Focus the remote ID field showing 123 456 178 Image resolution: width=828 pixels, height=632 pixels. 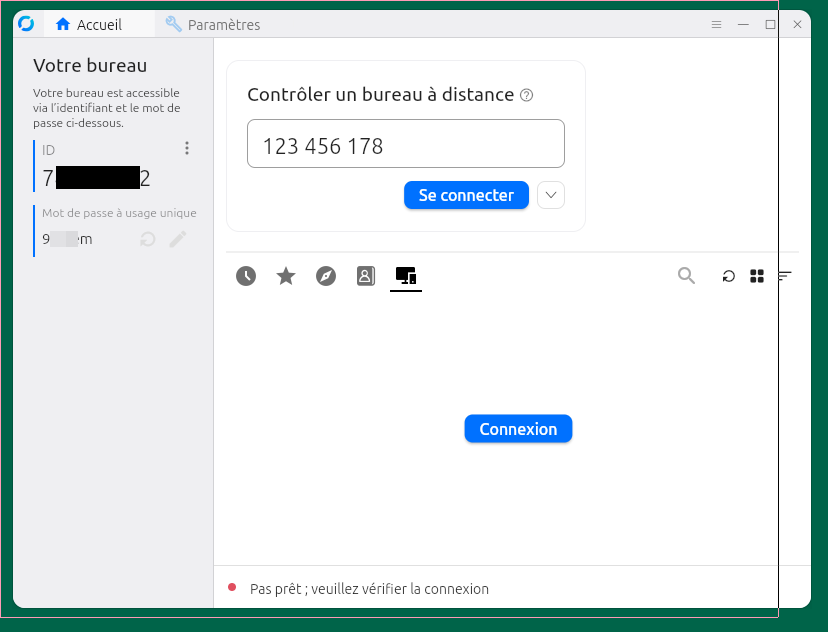(x=406, y=144)
